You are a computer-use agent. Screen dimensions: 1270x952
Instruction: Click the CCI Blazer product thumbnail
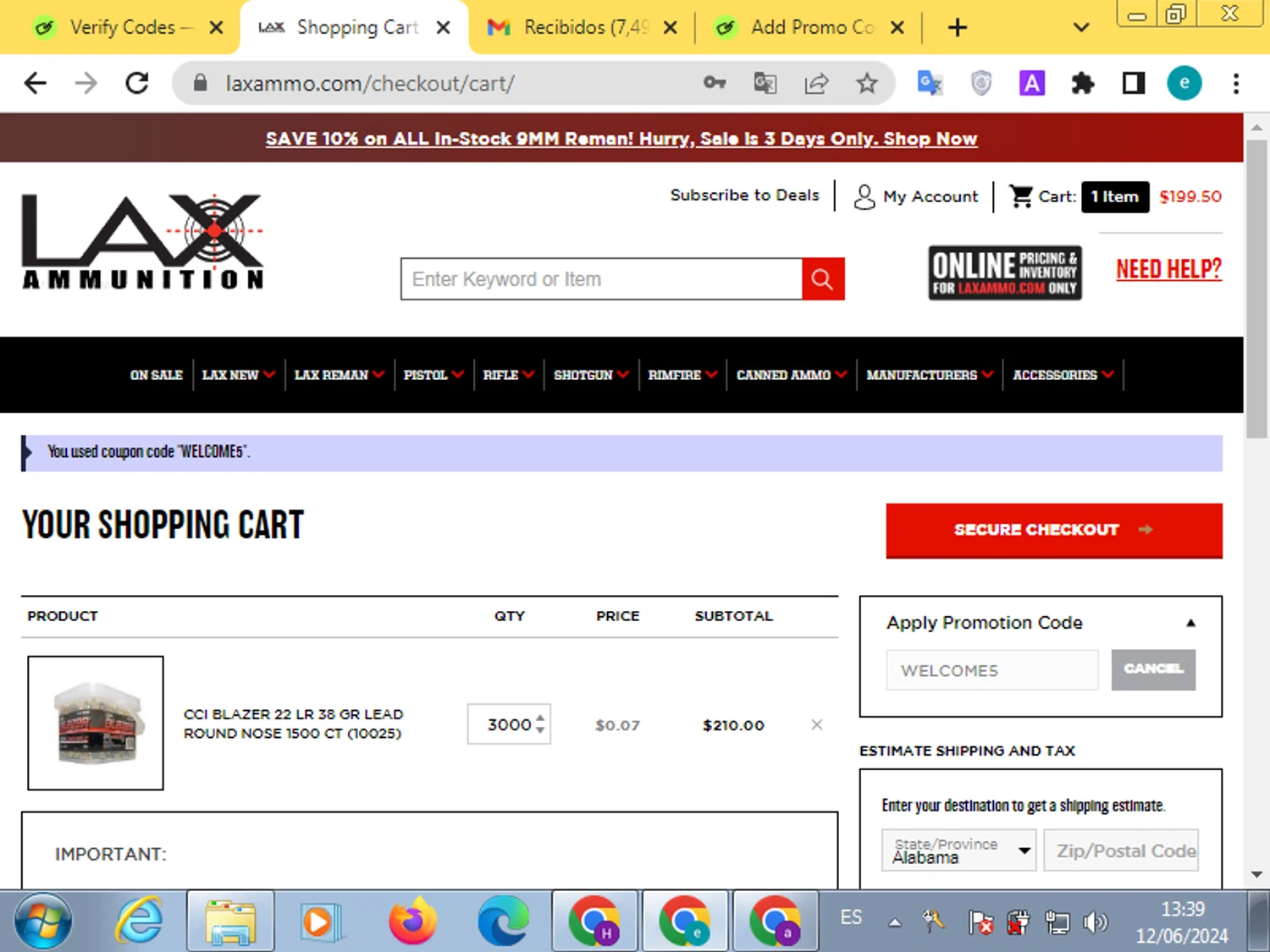(96, 723)
